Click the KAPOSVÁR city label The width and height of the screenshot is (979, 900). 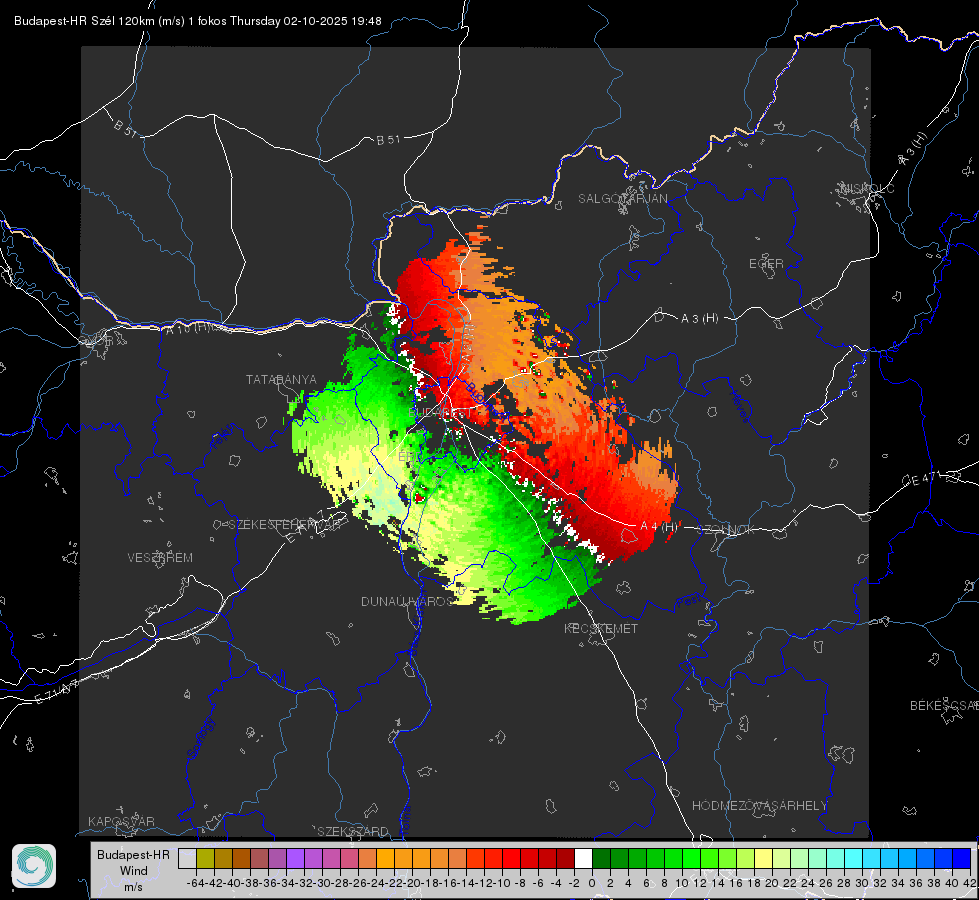point(121,821)
